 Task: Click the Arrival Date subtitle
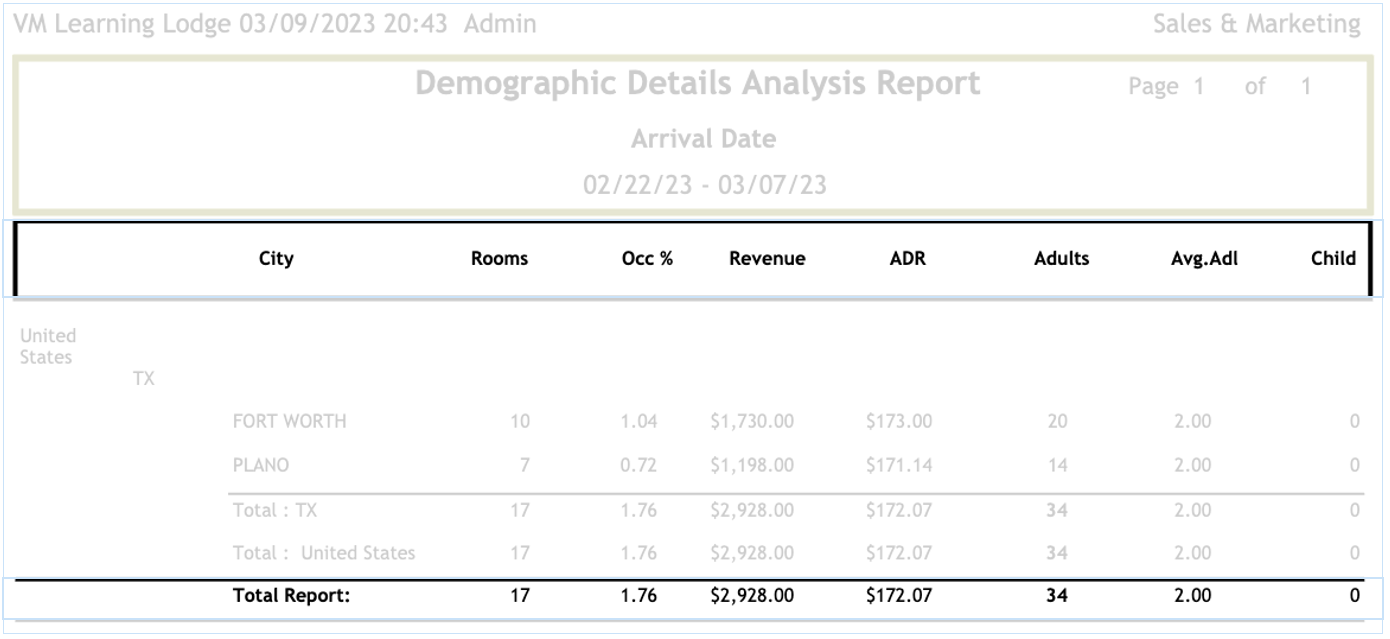point(703,140)
